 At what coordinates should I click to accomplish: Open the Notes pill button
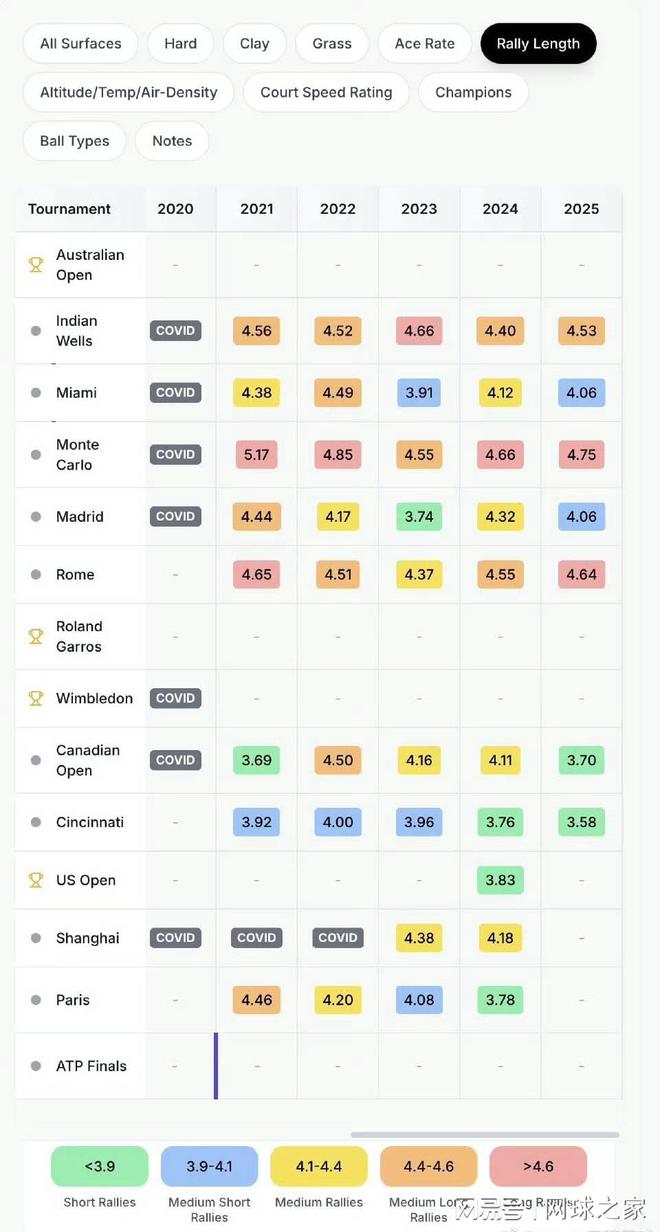pos(172,141)
